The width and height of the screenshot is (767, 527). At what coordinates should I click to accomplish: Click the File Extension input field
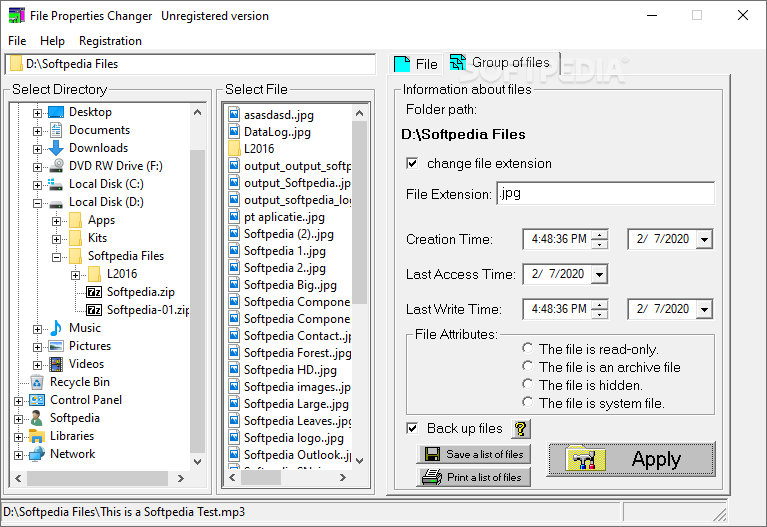[606, 194]
